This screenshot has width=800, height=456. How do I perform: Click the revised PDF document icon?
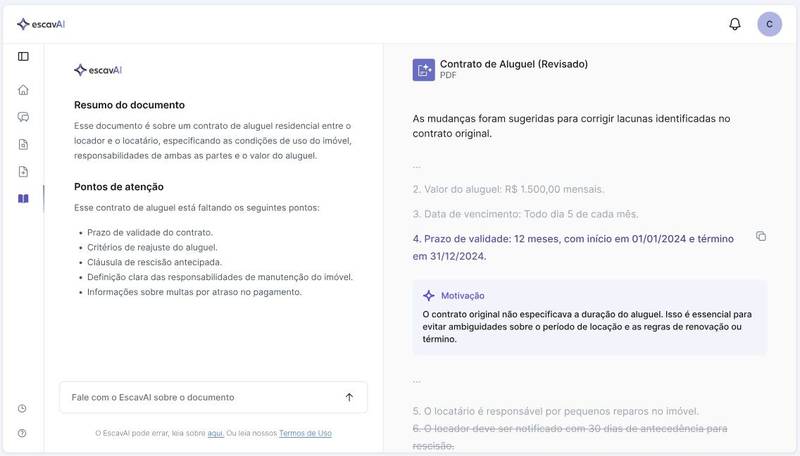423,70
